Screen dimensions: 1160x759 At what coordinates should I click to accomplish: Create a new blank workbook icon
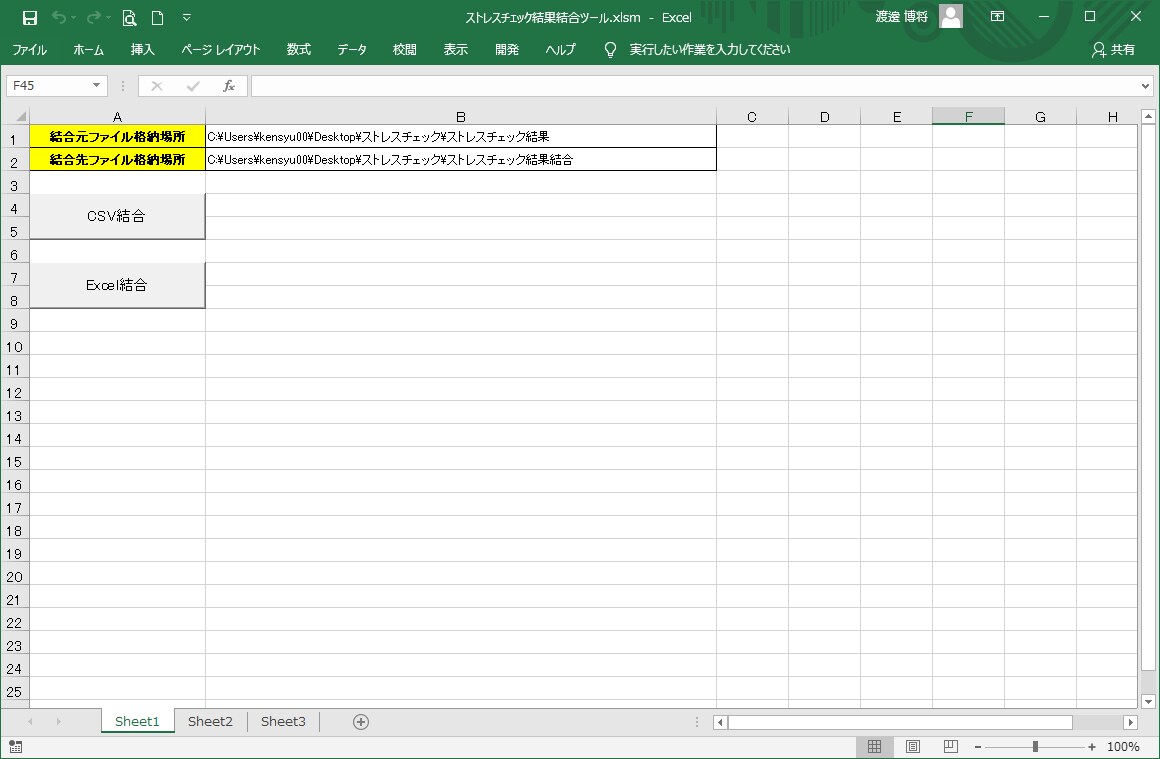tap(158, 18)
